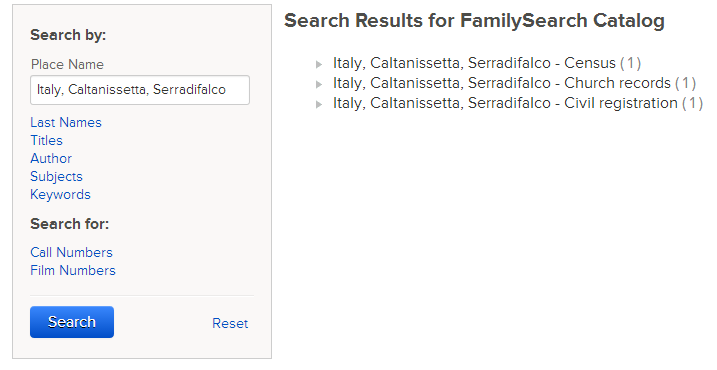The image size is (717, 370).
Task: Add Titles search criterion
Action: pos(46,140)
